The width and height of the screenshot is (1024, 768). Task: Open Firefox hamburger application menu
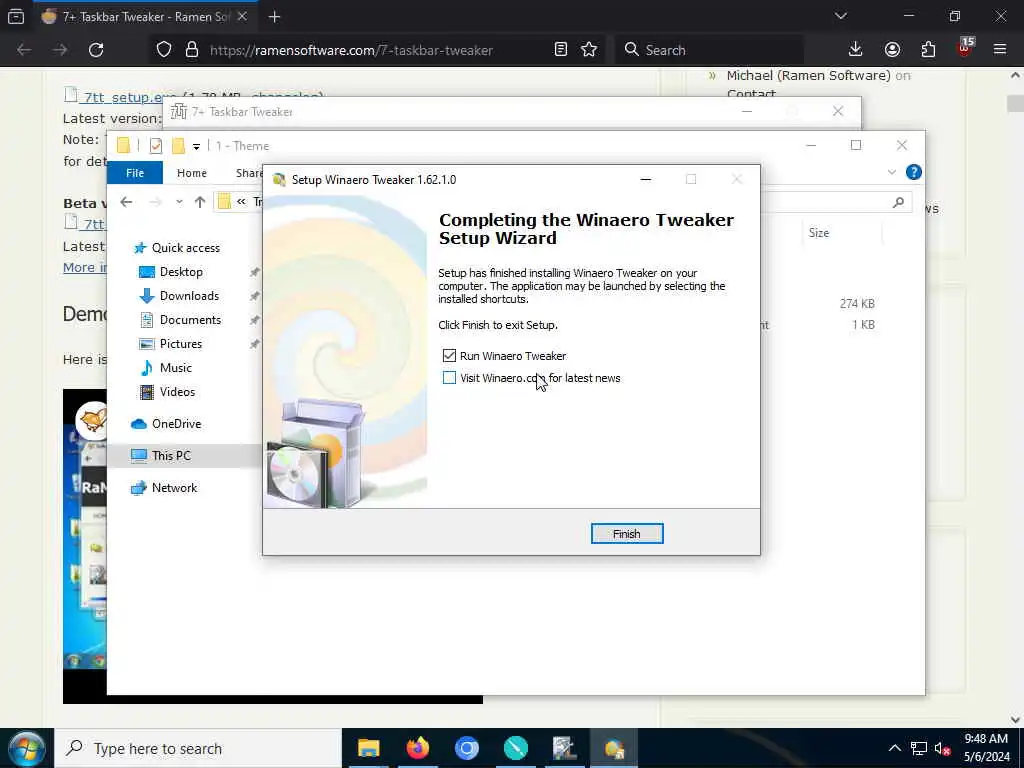coord(1000,50)
